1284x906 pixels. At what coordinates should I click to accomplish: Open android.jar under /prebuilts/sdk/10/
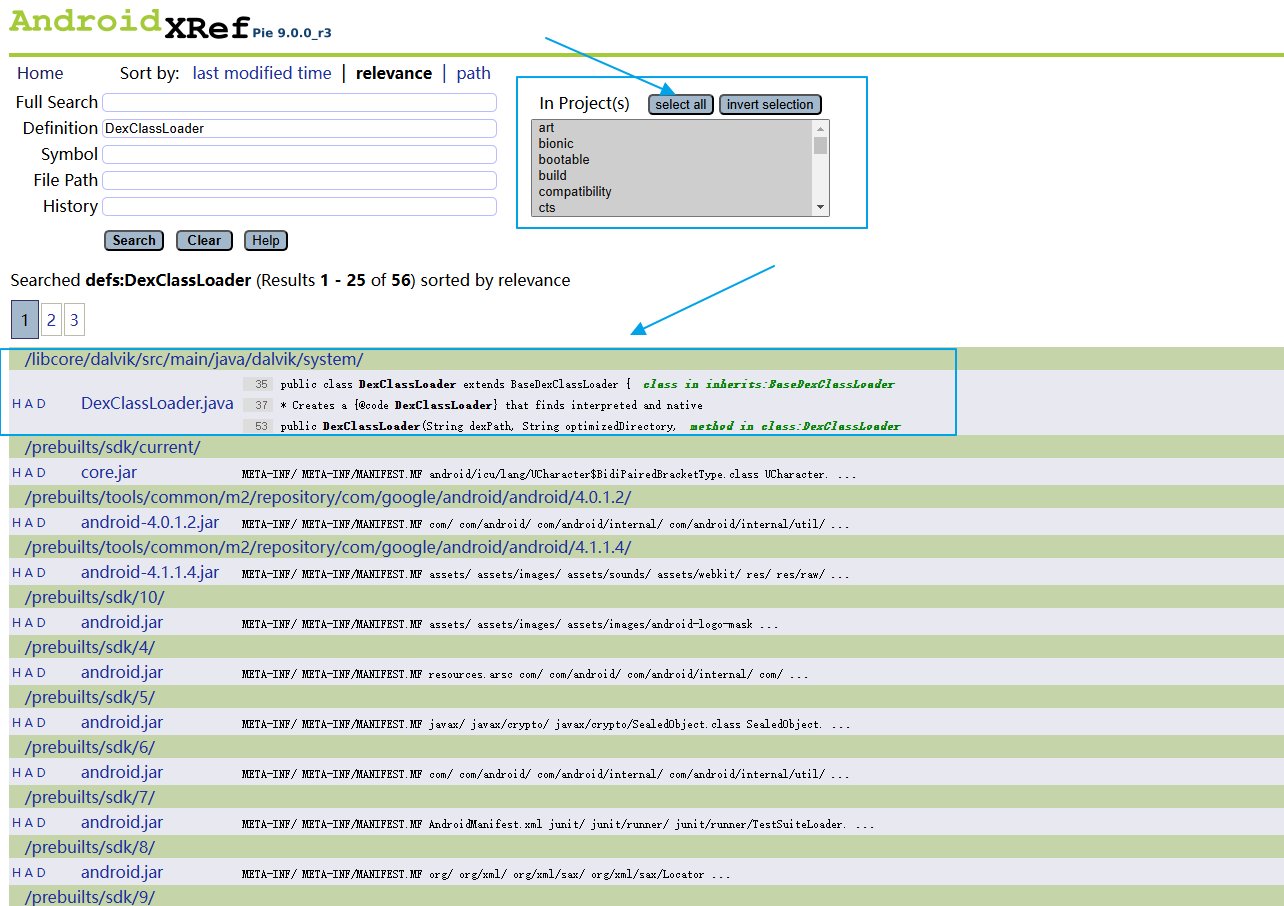click(122, 622)
